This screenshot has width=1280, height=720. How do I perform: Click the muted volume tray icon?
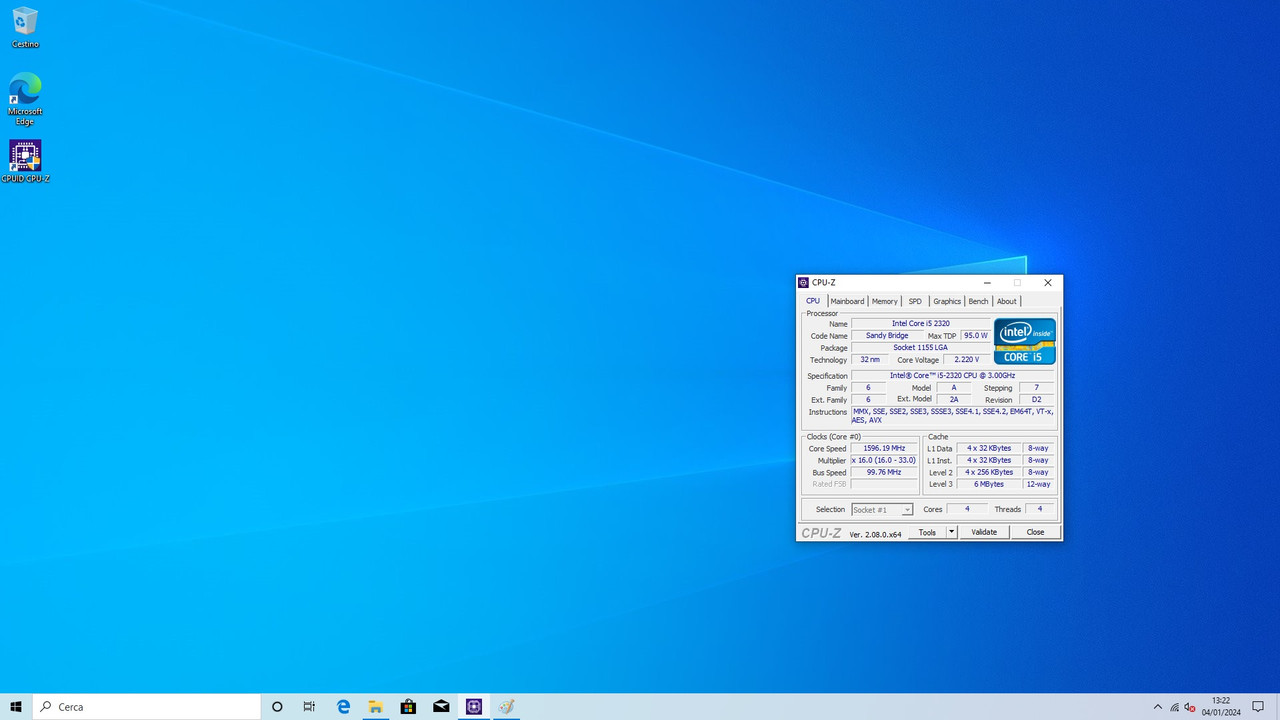pyautogui.click(x=1190, y=706)
